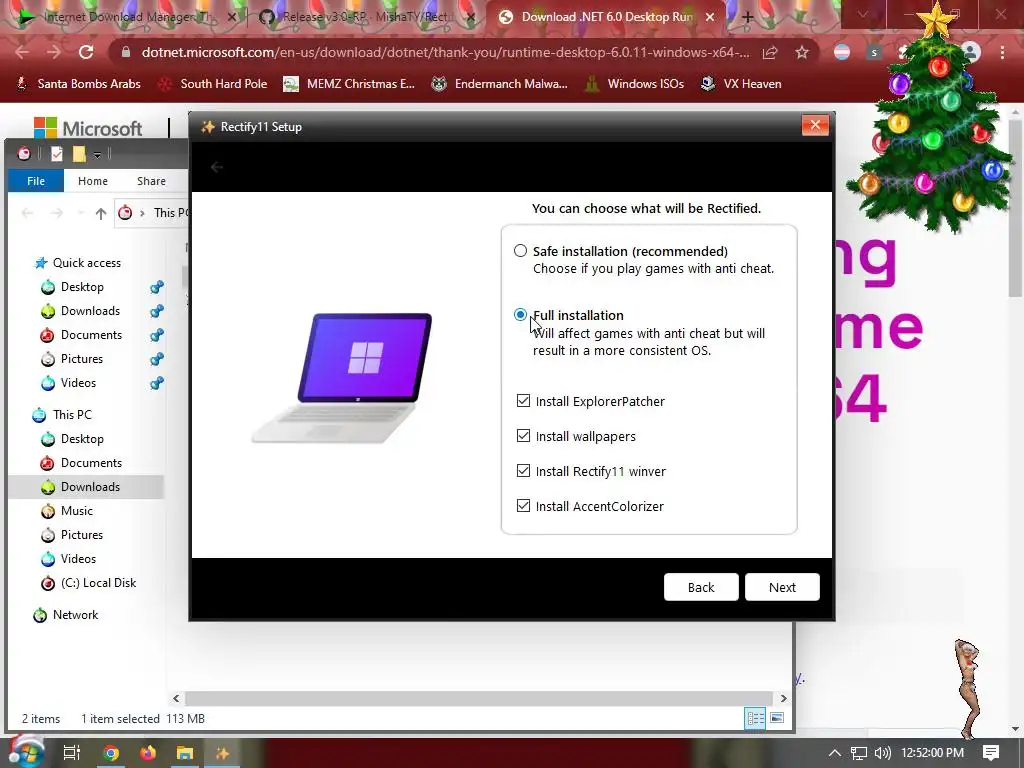Select Network in navigation pane

(x=75, y=615)
